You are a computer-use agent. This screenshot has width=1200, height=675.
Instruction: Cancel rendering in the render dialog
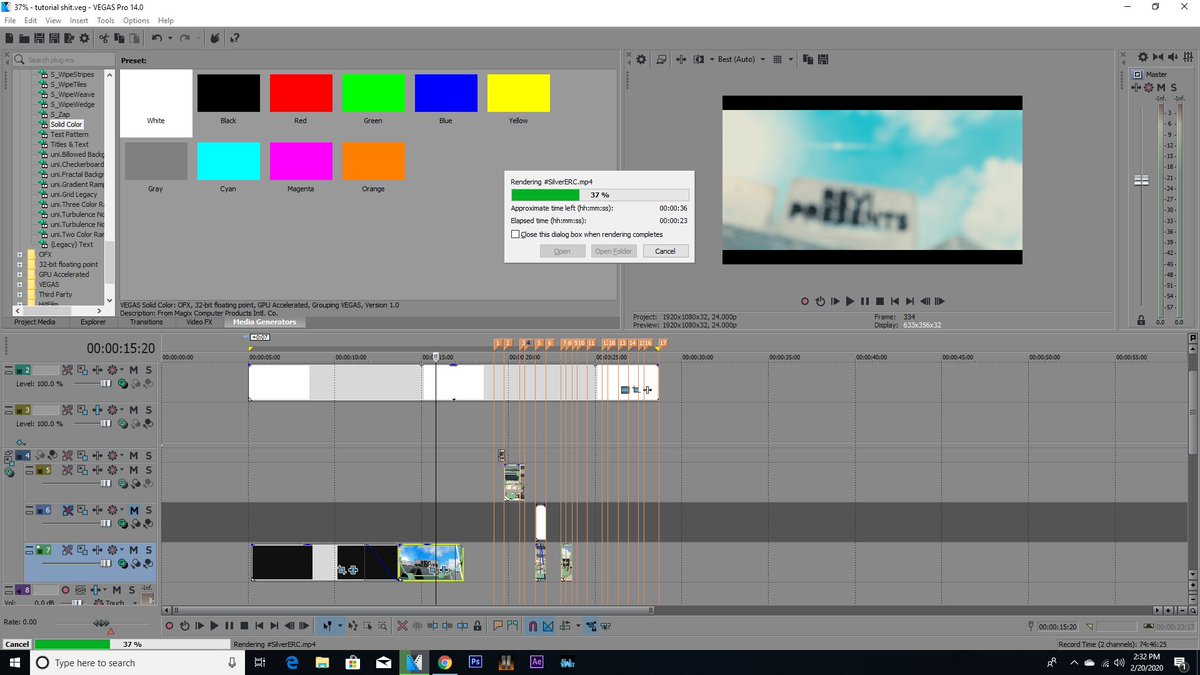point(665,251)
